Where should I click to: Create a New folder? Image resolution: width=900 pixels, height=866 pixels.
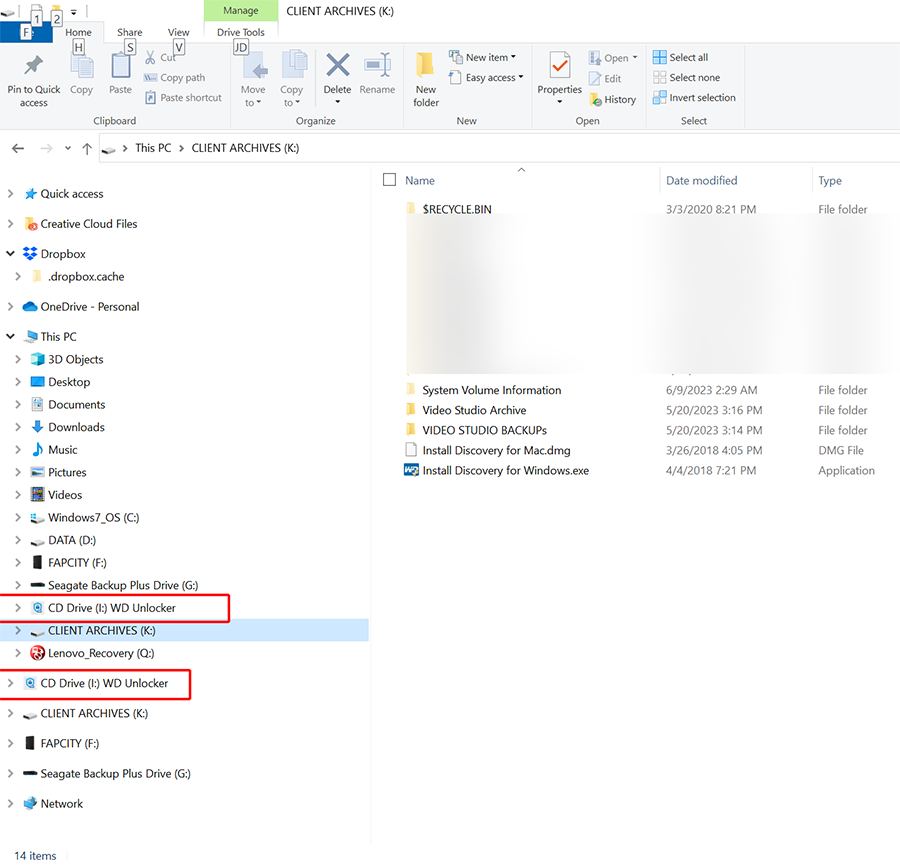(x=426, y=79)
